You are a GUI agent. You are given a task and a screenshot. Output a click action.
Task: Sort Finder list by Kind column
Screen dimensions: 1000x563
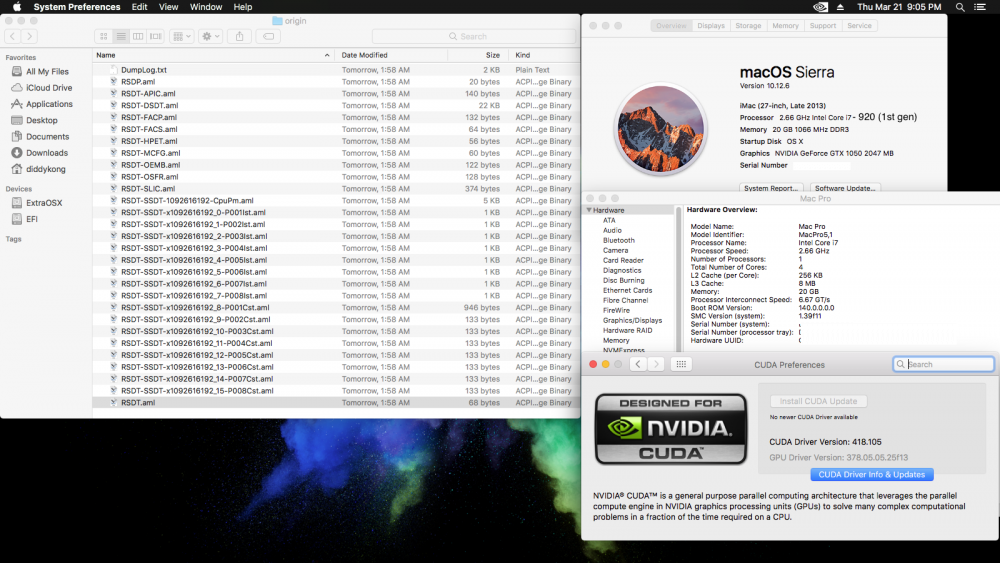click(x=544, y=55)
